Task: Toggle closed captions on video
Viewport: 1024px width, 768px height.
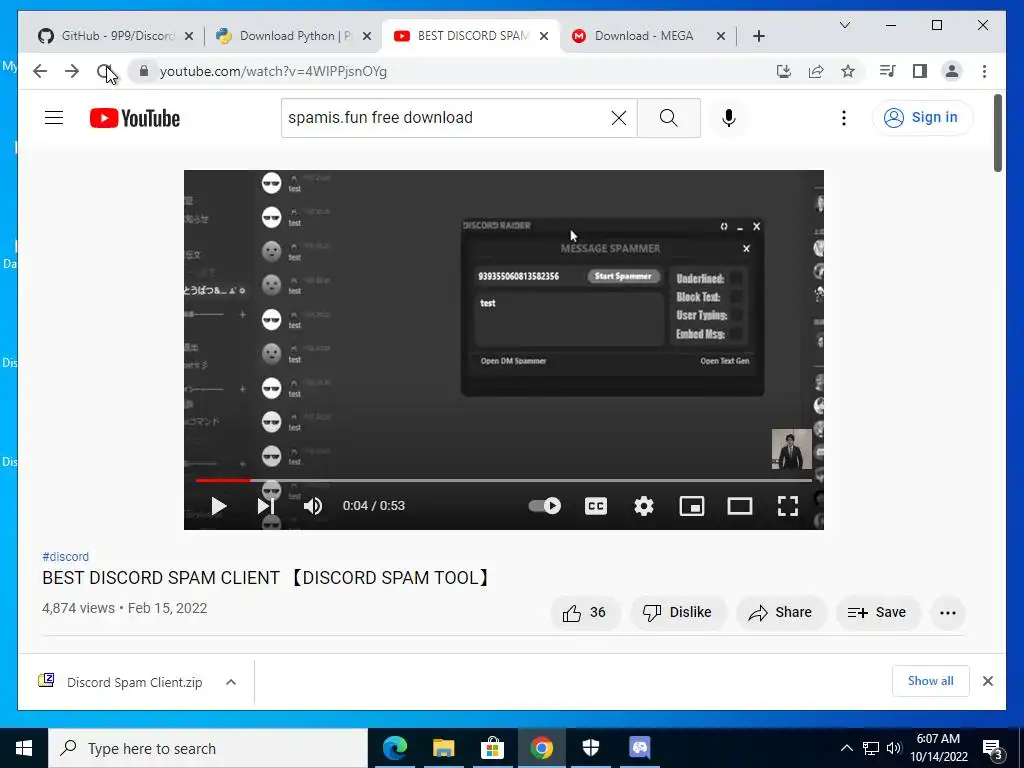Action: click(x=596, y=506)
